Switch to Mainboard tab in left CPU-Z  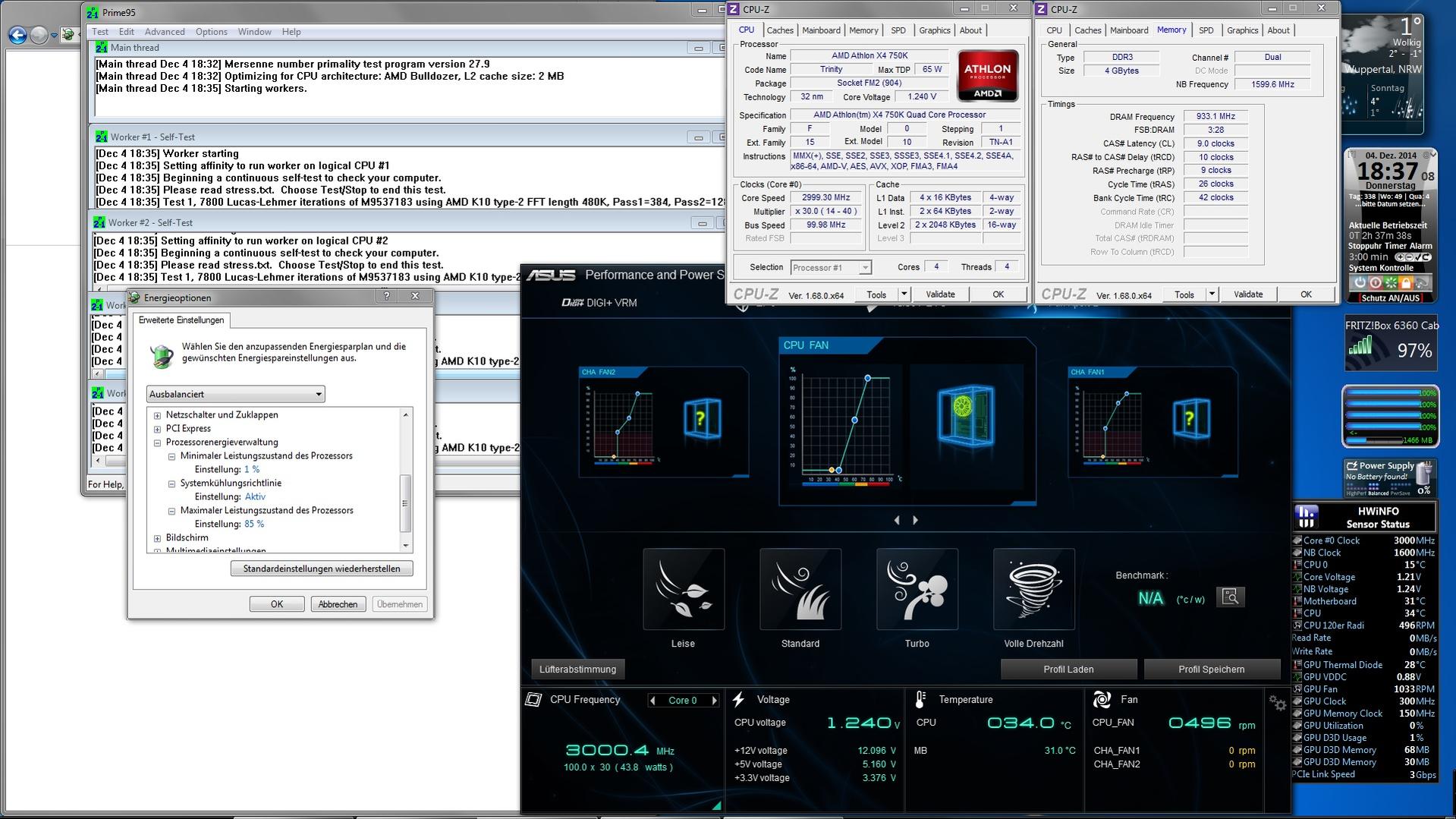[x=821, y=30]
